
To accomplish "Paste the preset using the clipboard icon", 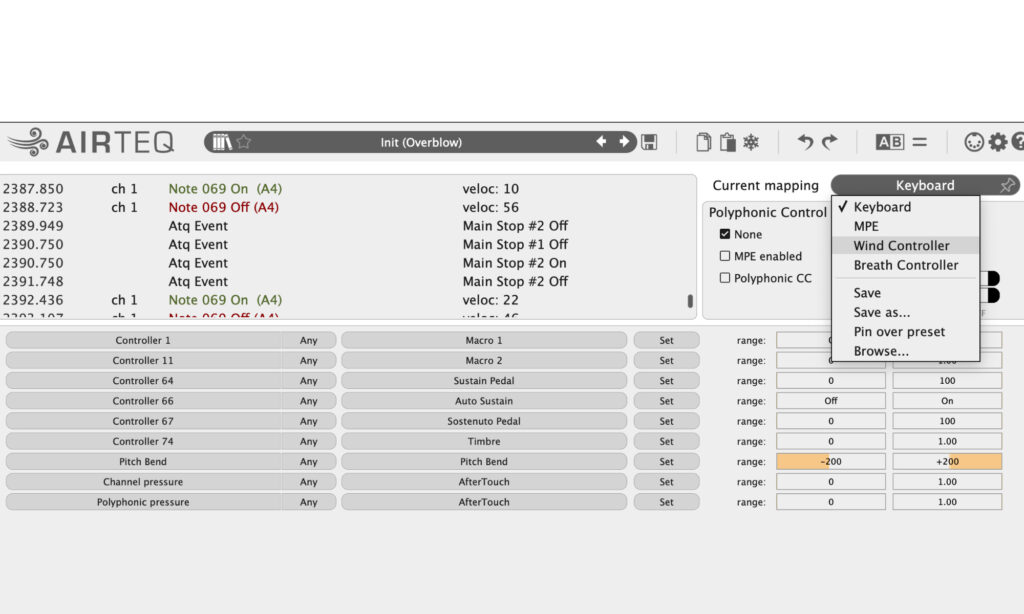I will pos(728,142).
